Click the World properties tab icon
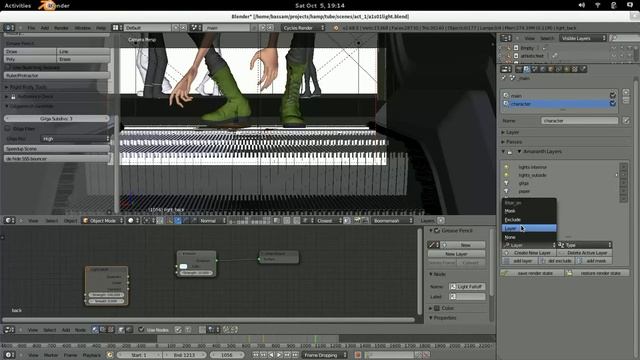The height and width of the screenshot is (360, 640). click(542, 69)
